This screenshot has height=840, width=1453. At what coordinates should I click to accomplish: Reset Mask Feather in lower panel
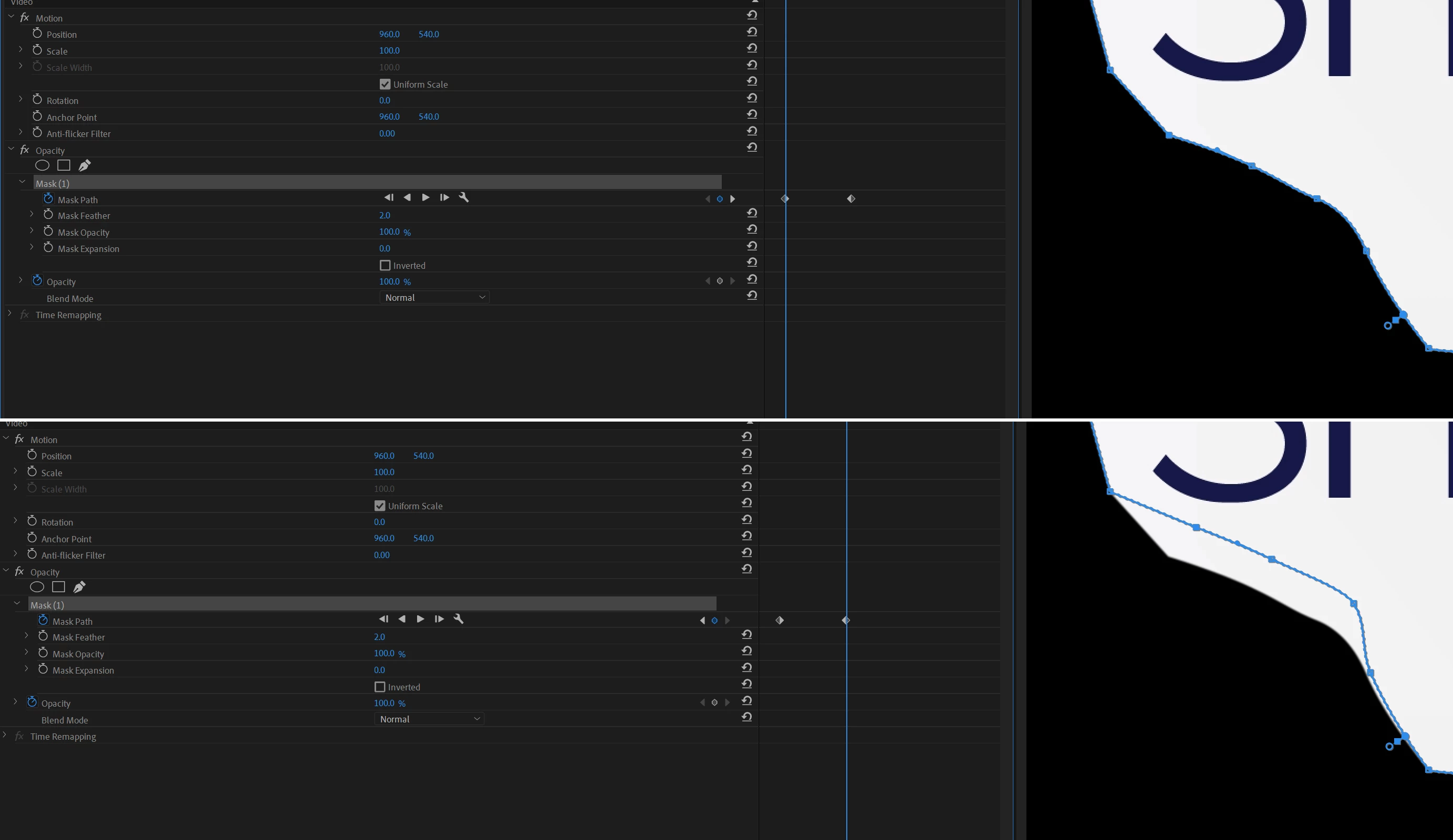(746, 635)
